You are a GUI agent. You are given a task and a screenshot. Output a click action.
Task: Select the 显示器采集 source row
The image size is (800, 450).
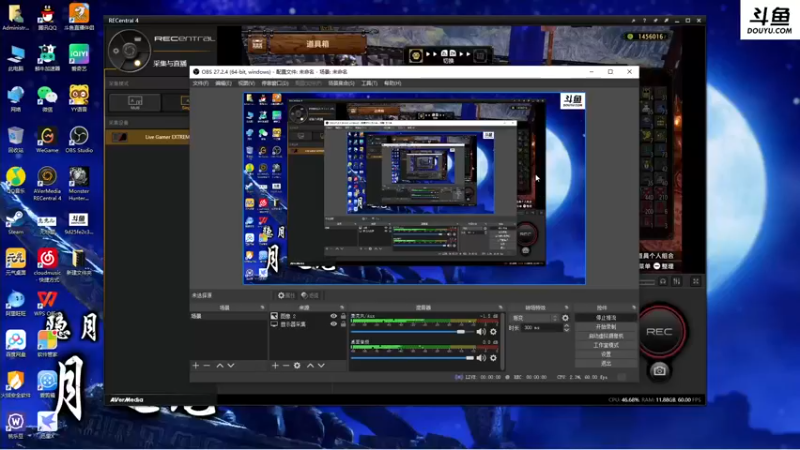[308, 324]
